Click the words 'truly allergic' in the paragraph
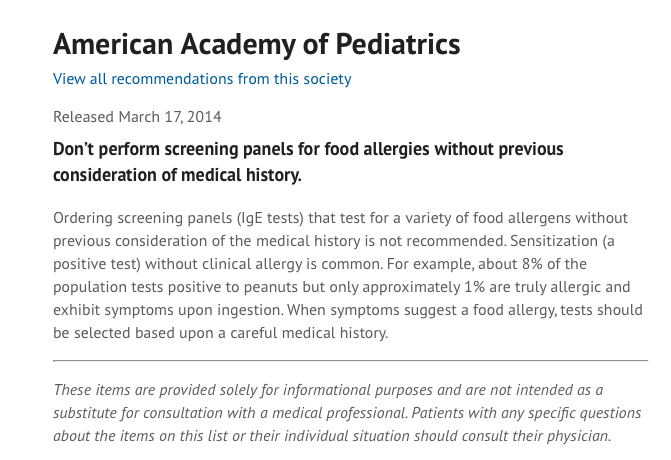 point(561,287)
